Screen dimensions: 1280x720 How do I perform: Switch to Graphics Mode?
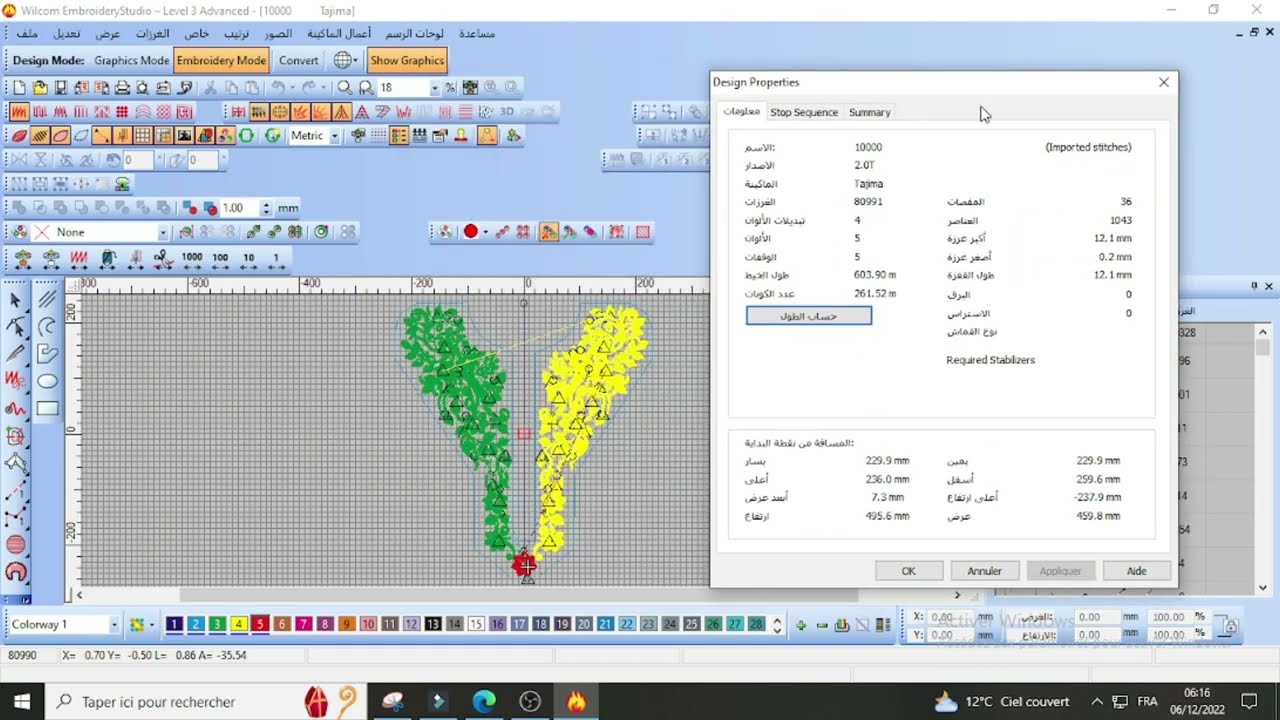(x=132, y=60)
